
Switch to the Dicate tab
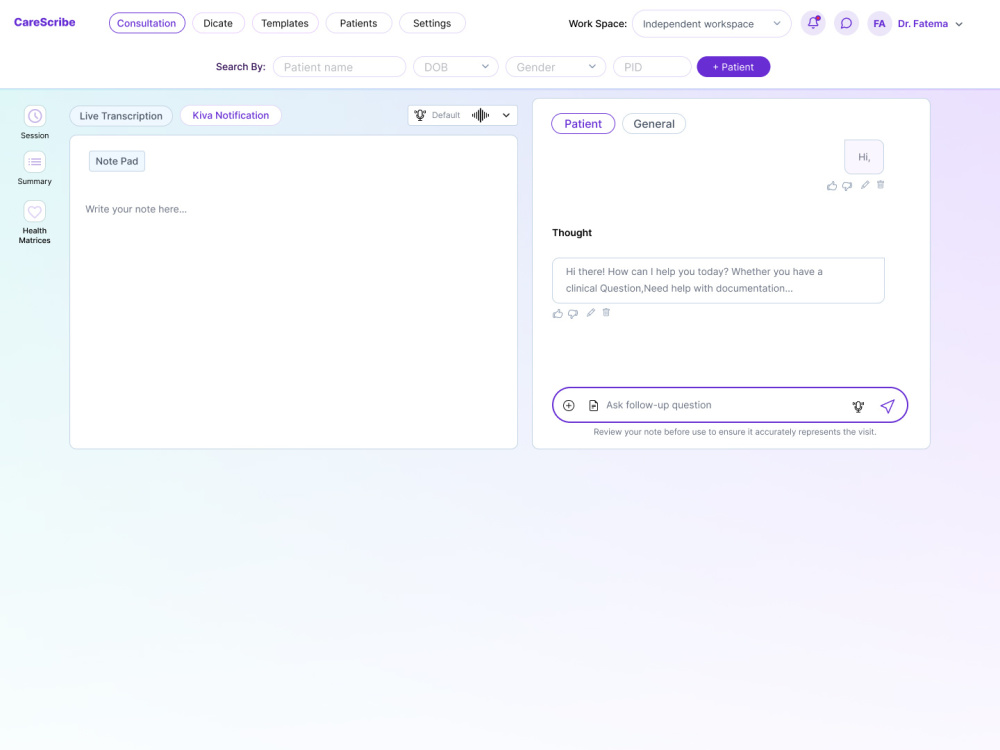pos(218,23)
